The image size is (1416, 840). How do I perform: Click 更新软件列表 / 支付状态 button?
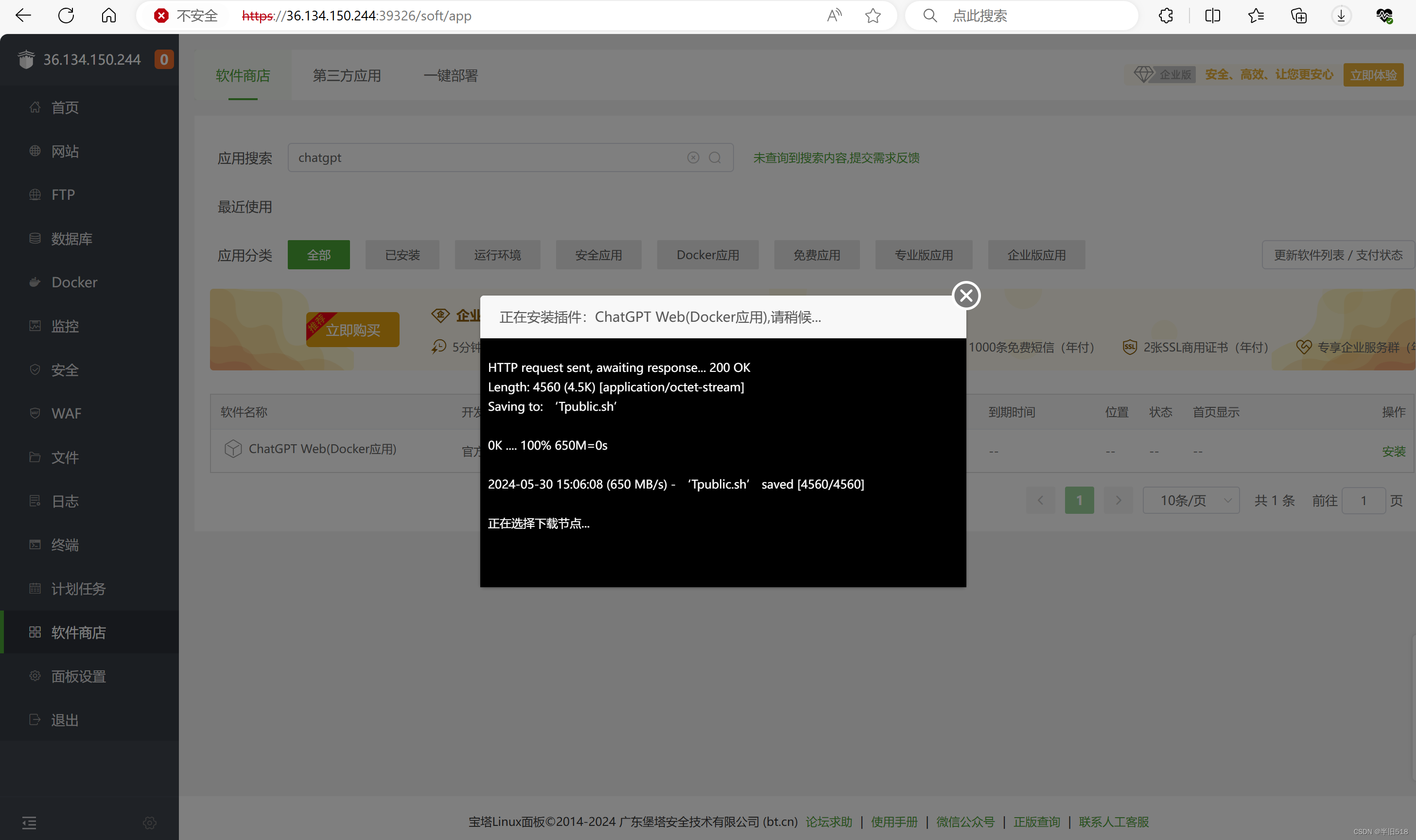pyautogui.click(x=1338, y=255)
